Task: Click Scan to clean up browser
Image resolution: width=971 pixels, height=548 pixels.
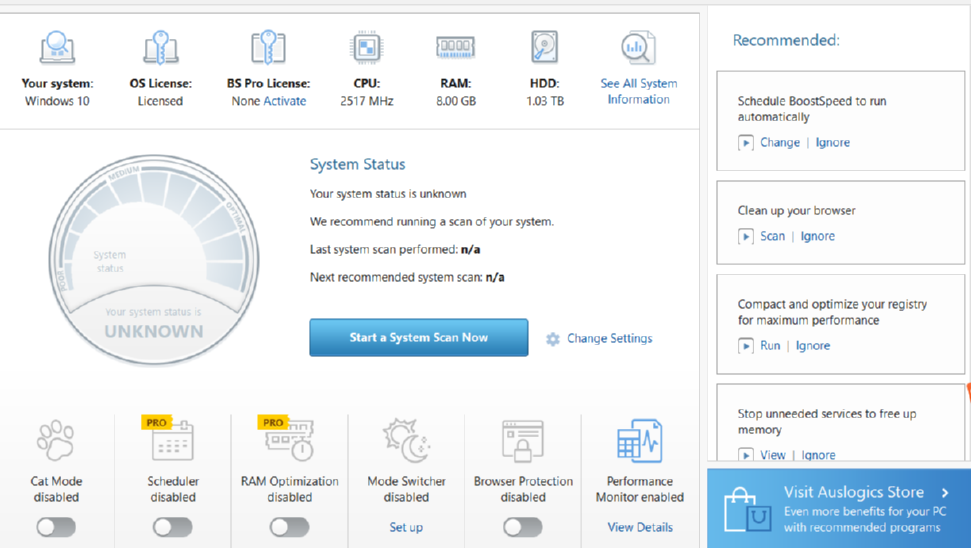Action: pos(772,236)
